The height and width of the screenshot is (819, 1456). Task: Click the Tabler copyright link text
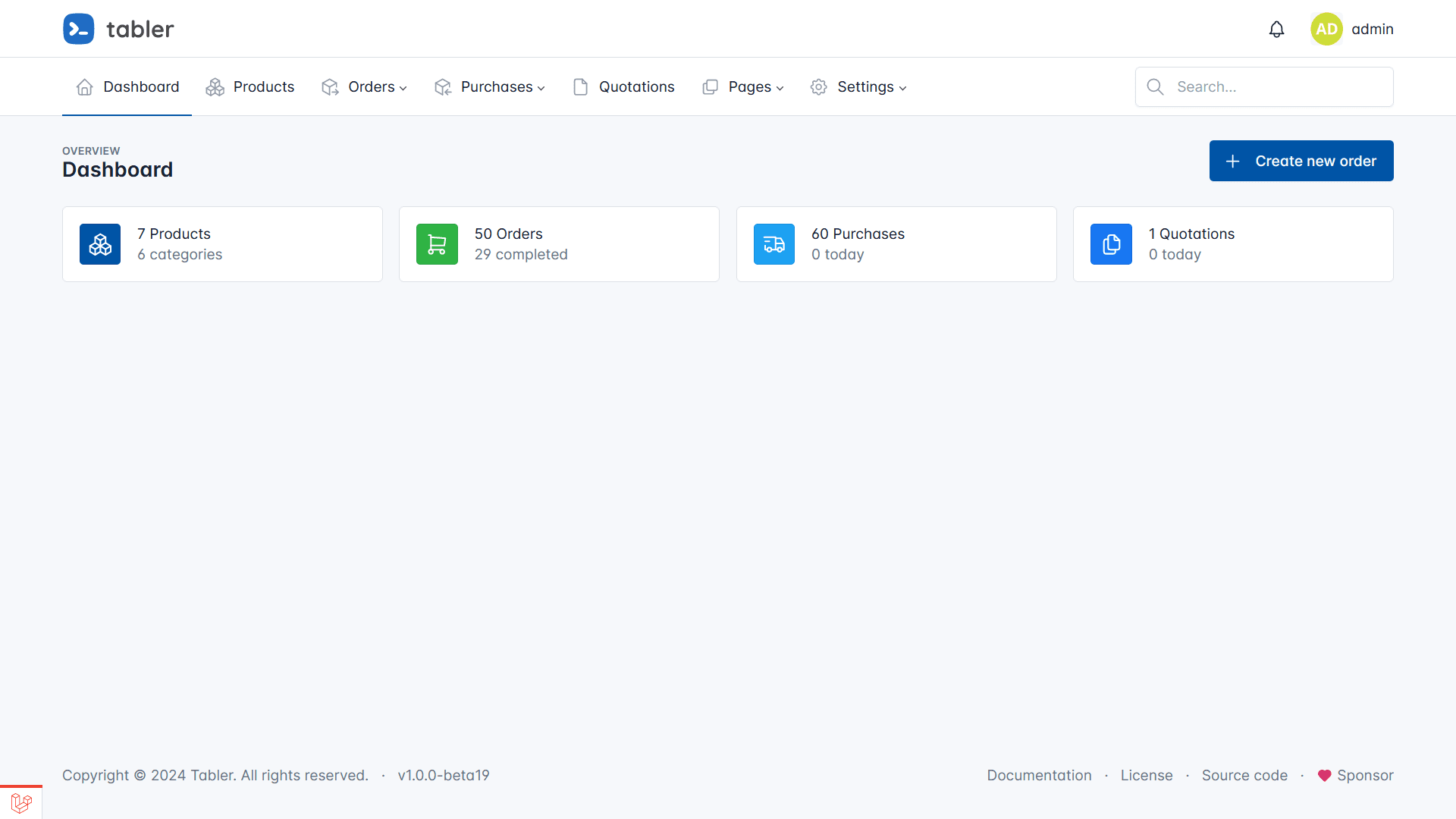point(212,775)
